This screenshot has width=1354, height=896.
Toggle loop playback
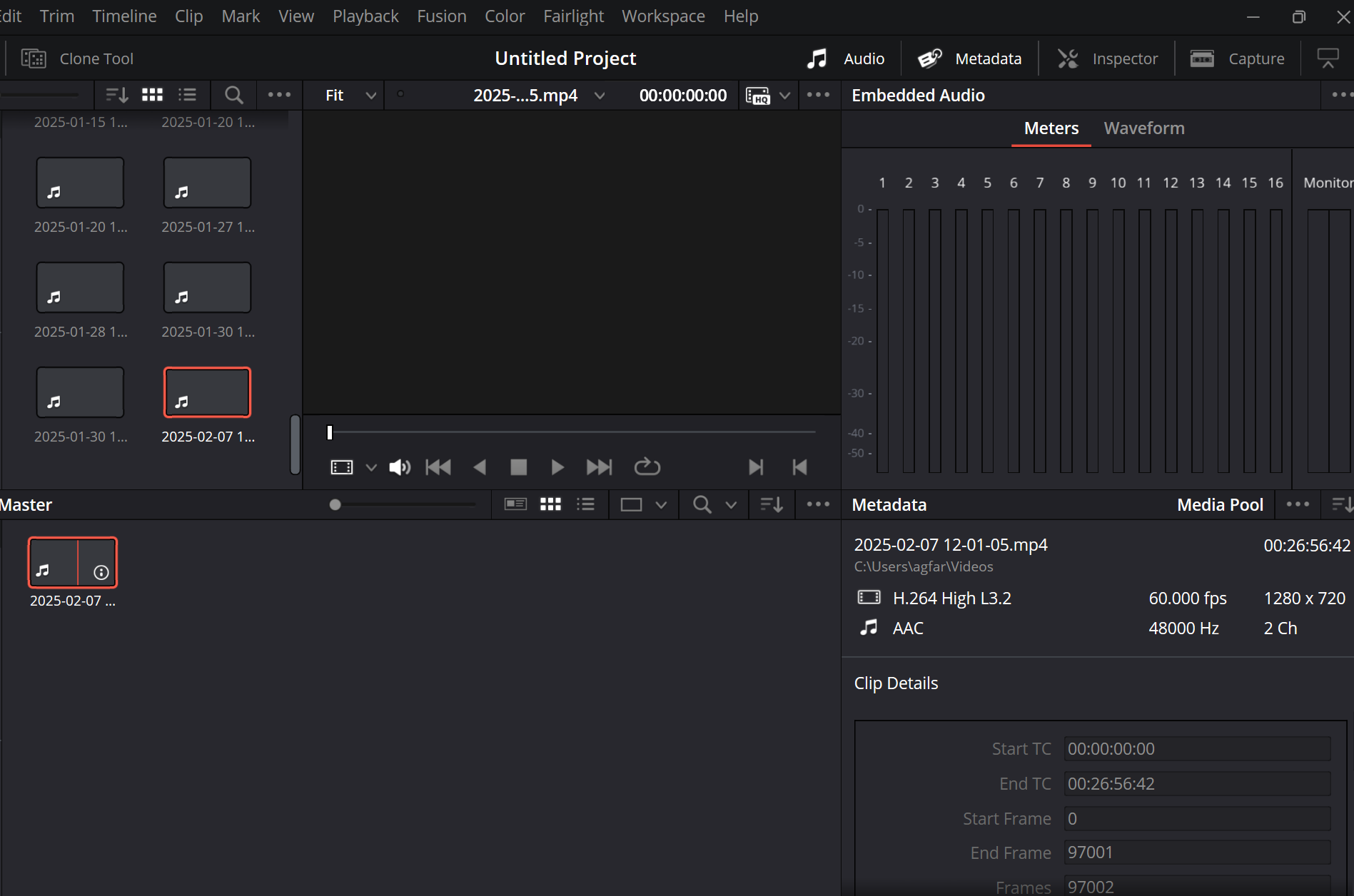point(647,467)
